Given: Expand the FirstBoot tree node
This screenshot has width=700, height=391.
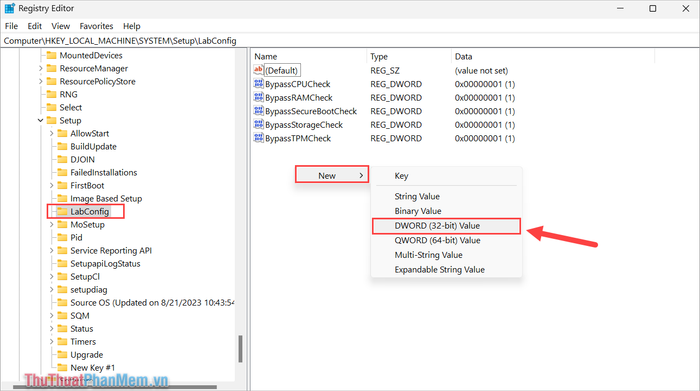Looking at the screenshot, I should click(51, 185).
